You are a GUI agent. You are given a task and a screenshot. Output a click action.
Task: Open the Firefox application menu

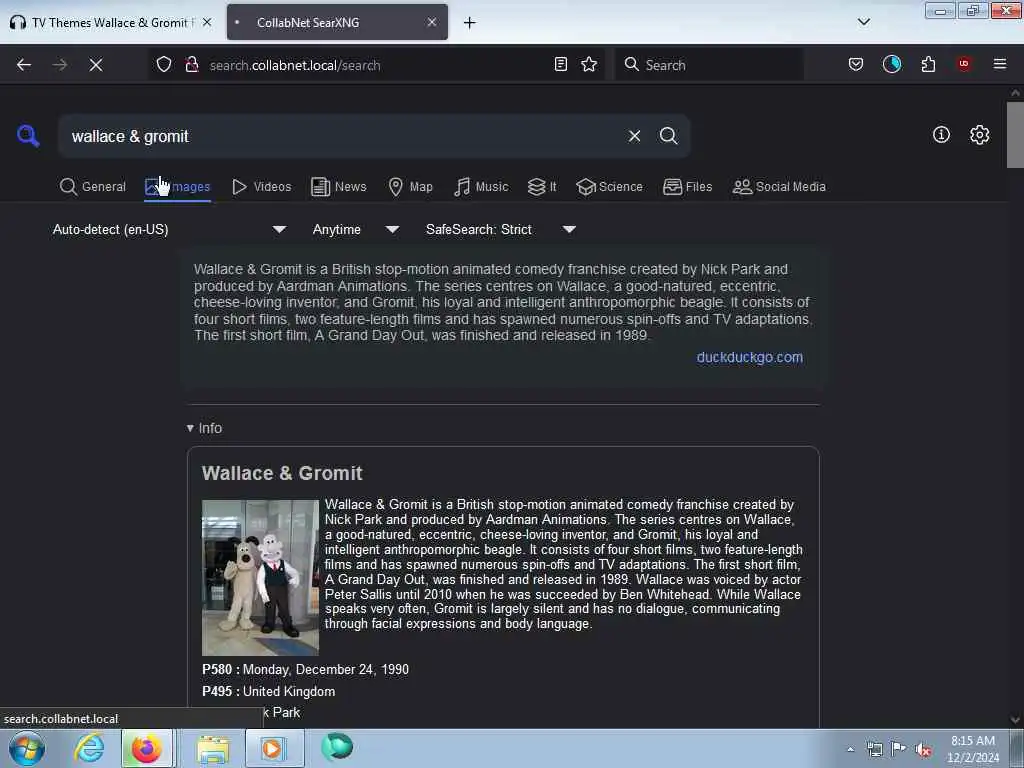coord(999,64)
